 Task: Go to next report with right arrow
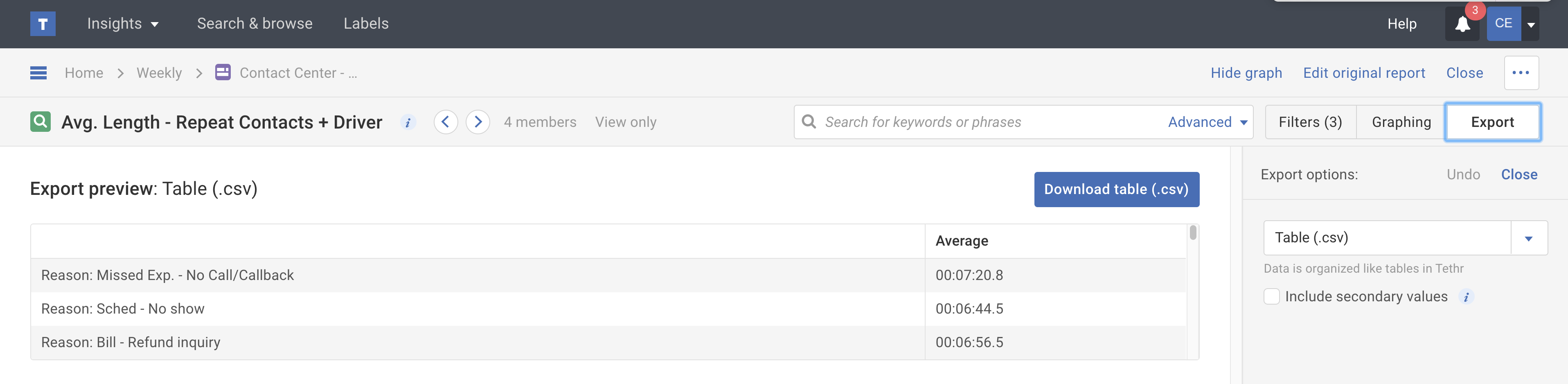478,122
